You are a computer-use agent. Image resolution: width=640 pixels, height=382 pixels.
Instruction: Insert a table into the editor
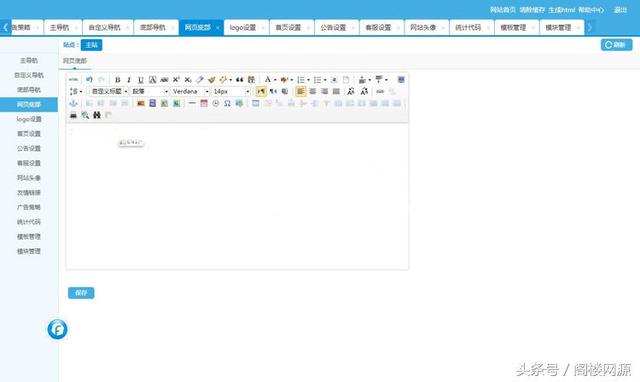256,103
